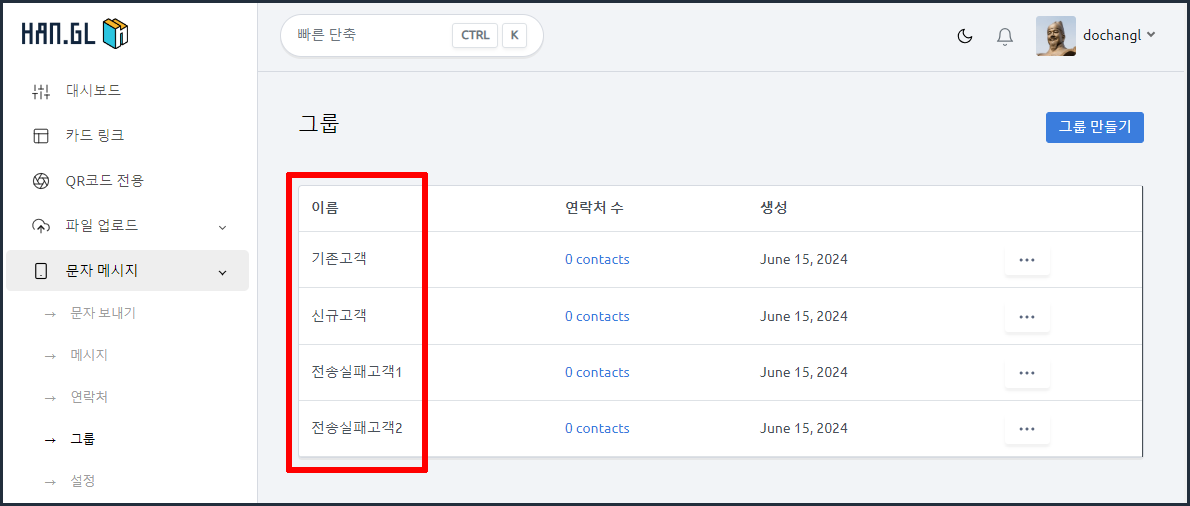
Task: Click the June 15, 2024 date for 전송실패고객2
Action: pos(804,429)
